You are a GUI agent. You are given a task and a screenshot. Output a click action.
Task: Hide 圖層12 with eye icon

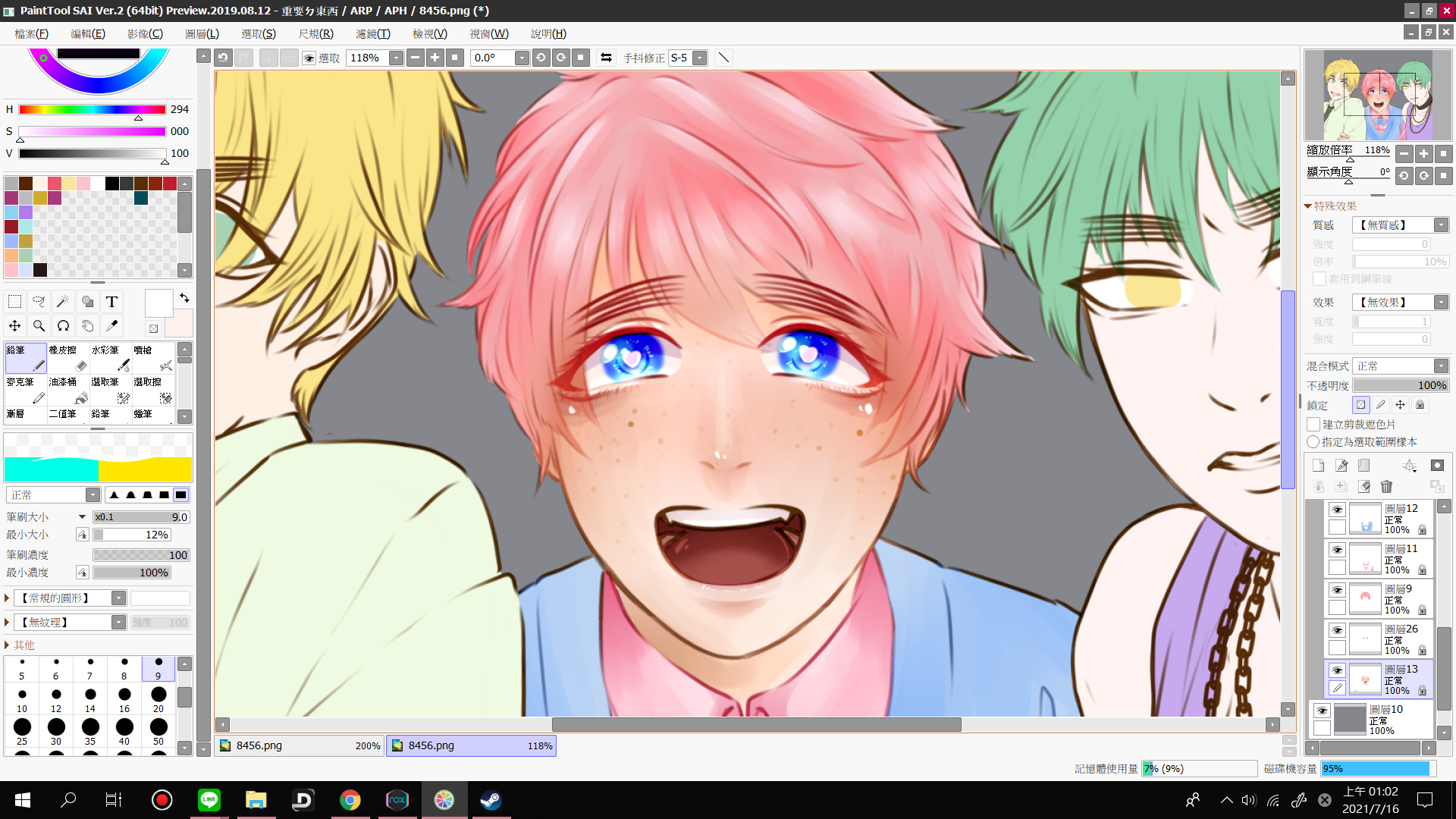pyautogui.click(x=1337, y=510)
